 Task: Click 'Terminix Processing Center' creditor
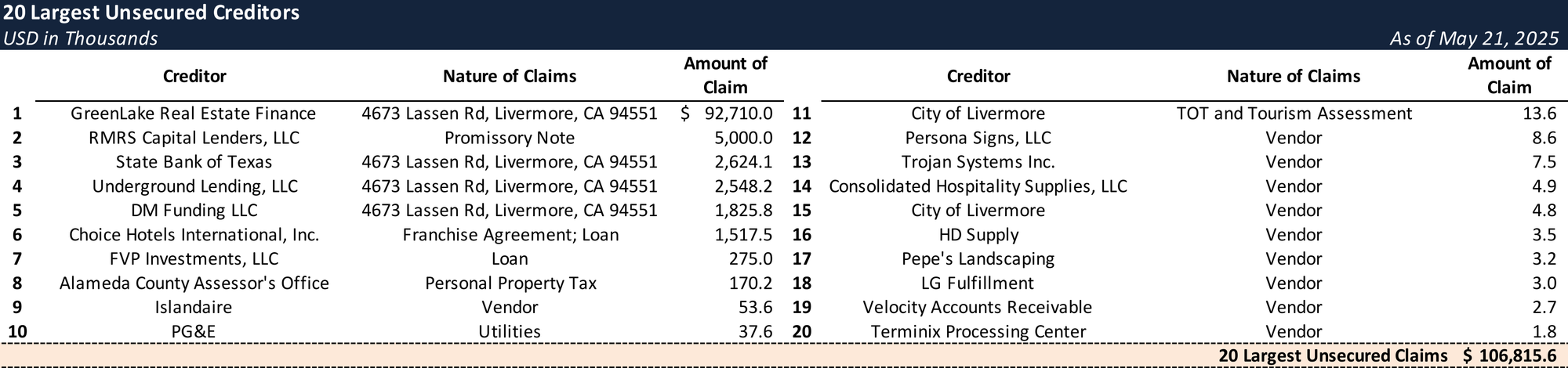[x=978, y=332]
